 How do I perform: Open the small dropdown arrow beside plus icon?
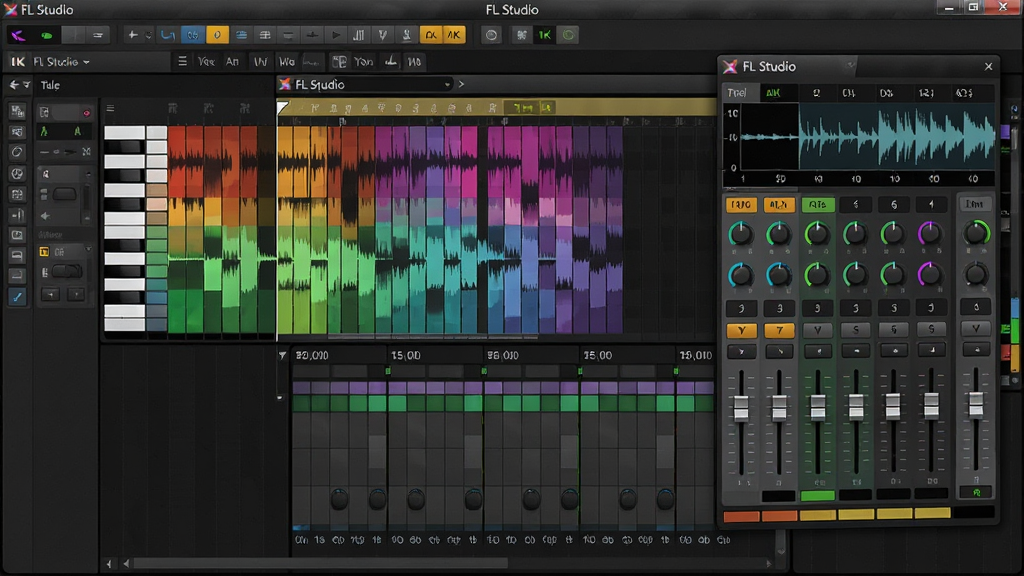(148, 35)
